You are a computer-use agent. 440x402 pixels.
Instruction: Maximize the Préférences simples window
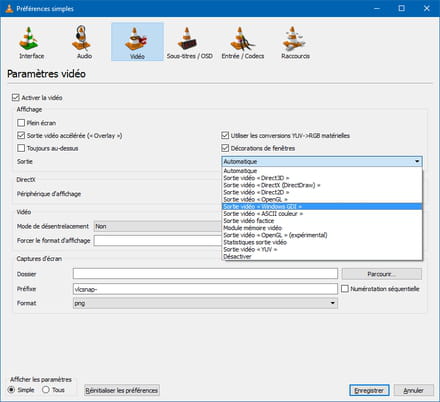[402, 8]
